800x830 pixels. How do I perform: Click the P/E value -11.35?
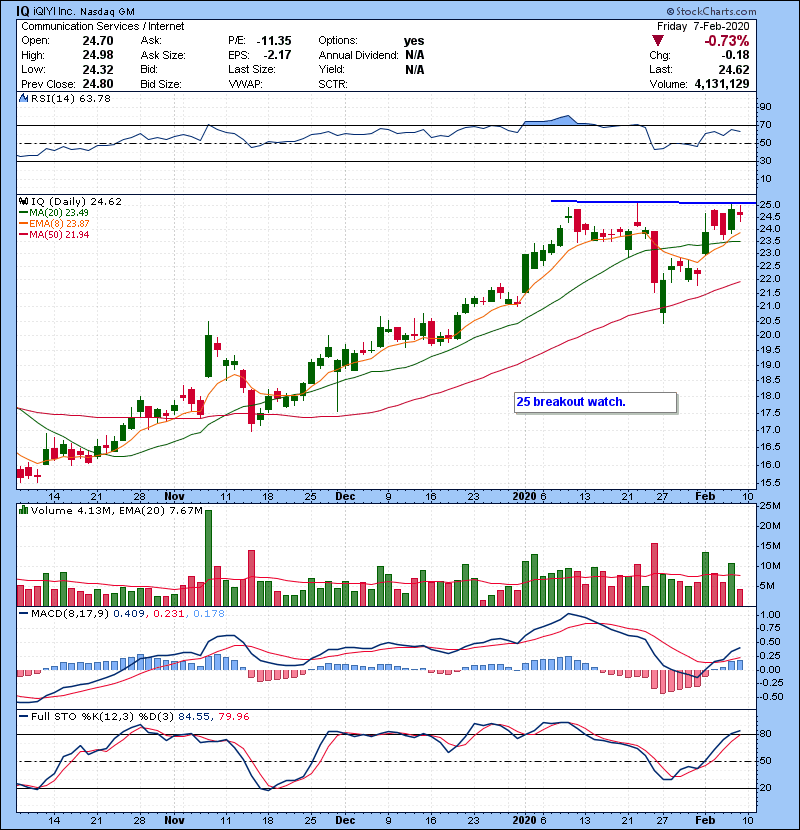pyautogui.click(x=274, y=41)
